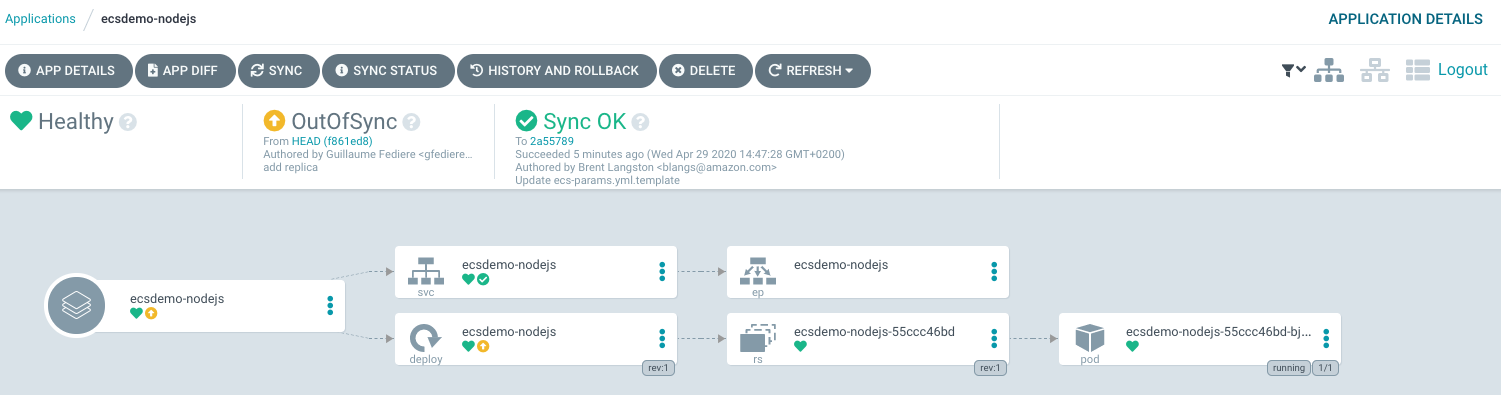Click the svc node sync checkmark icon
Image resolution: width=1501 pixels, height=395 pixels.
pos(483,280)
